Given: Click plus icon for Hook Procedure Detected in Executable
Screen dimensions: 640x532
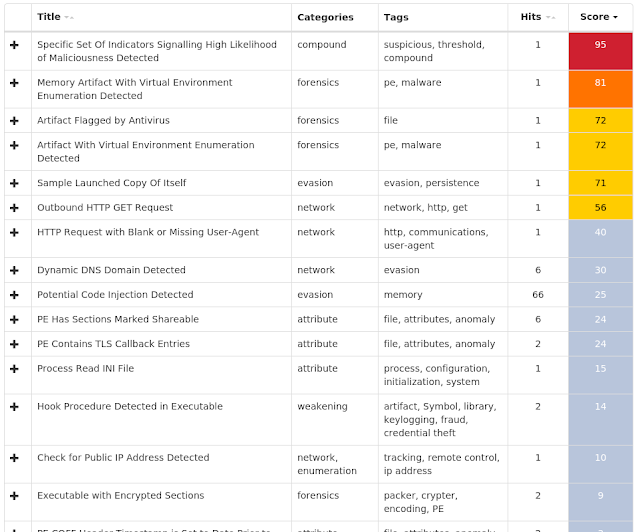Looking at the screenshot, I should (x=14, y=407).
